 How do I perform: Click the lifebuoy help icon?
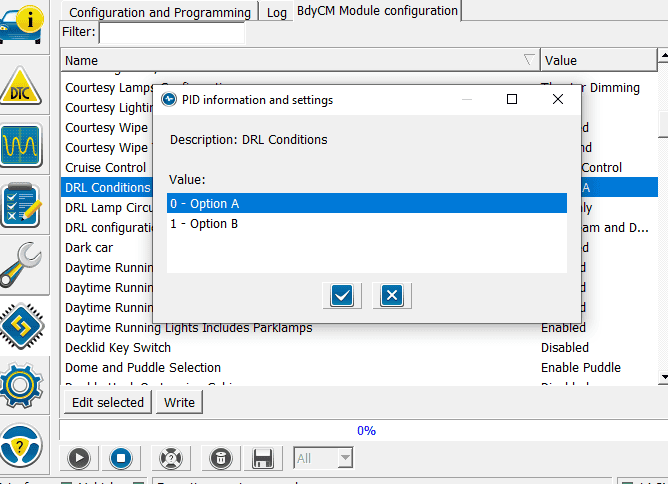171,458
